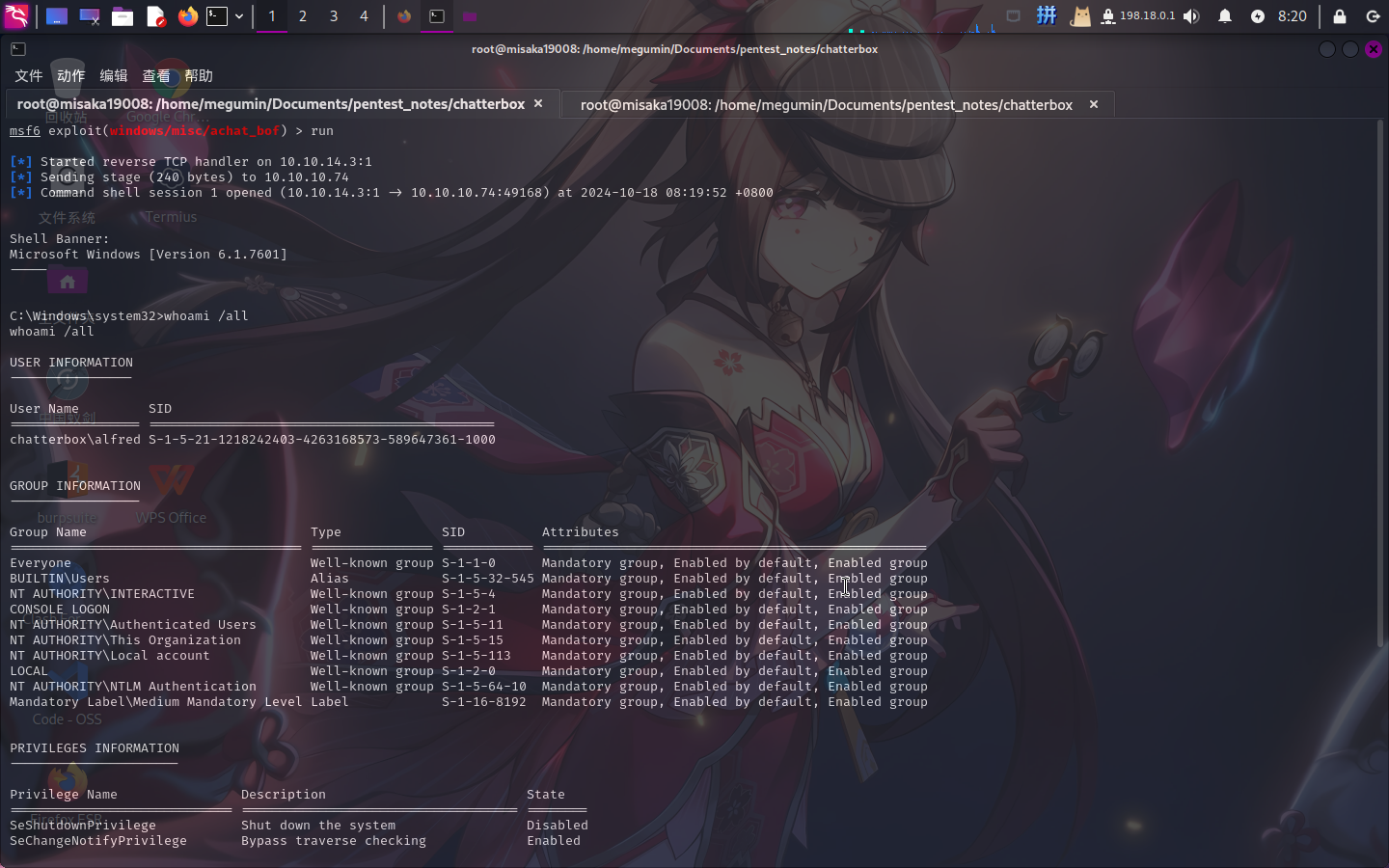The height and width of the screenshot is (868, 1389).
Task: Click 'NT AUTHORITY\INTERACTIVE' group name
Action: tap(102, 594)
